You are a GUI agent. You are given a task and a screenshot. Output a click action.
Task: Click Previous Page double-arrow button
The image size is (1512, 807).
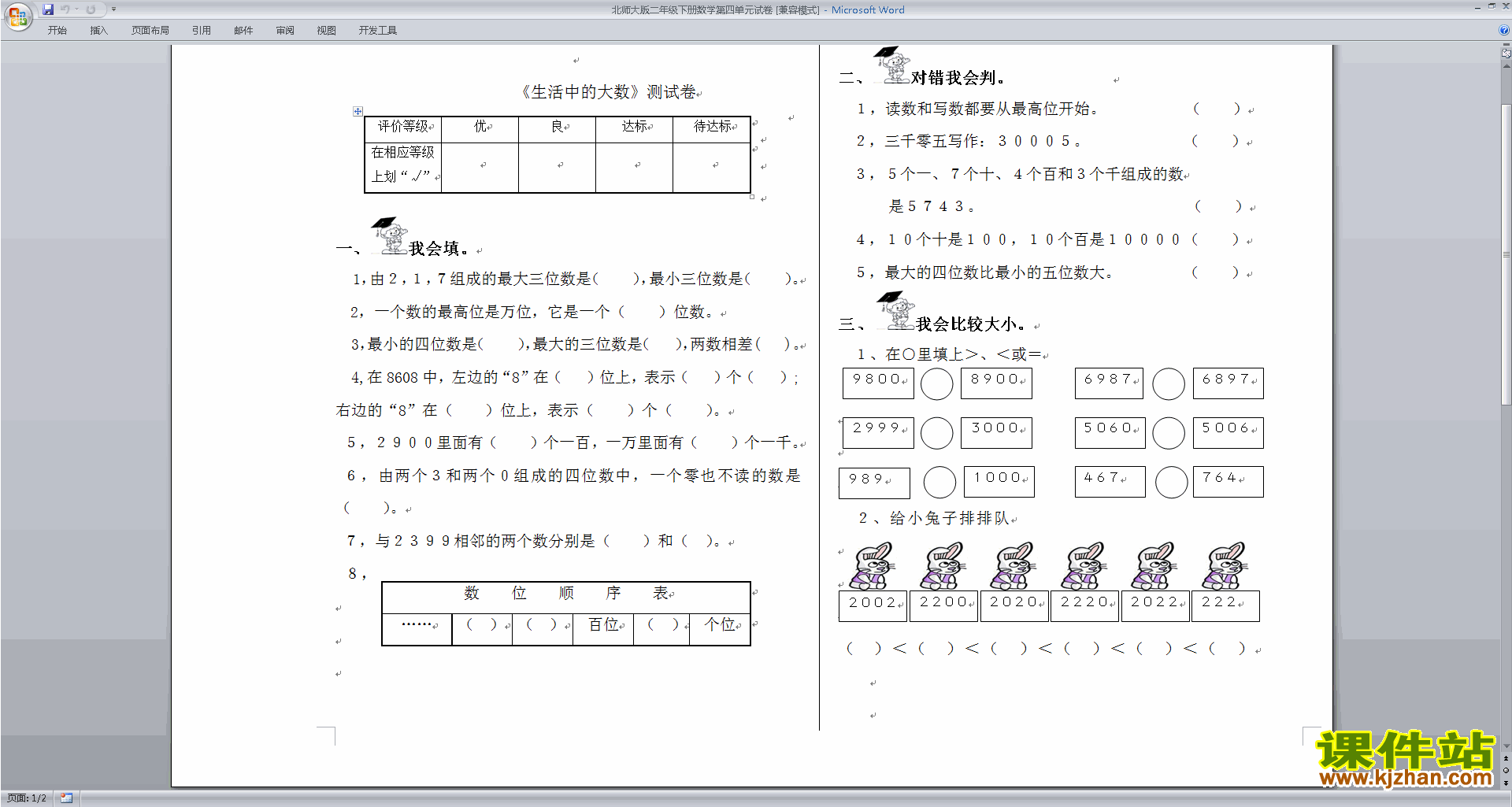click(x=1506, y=758)
